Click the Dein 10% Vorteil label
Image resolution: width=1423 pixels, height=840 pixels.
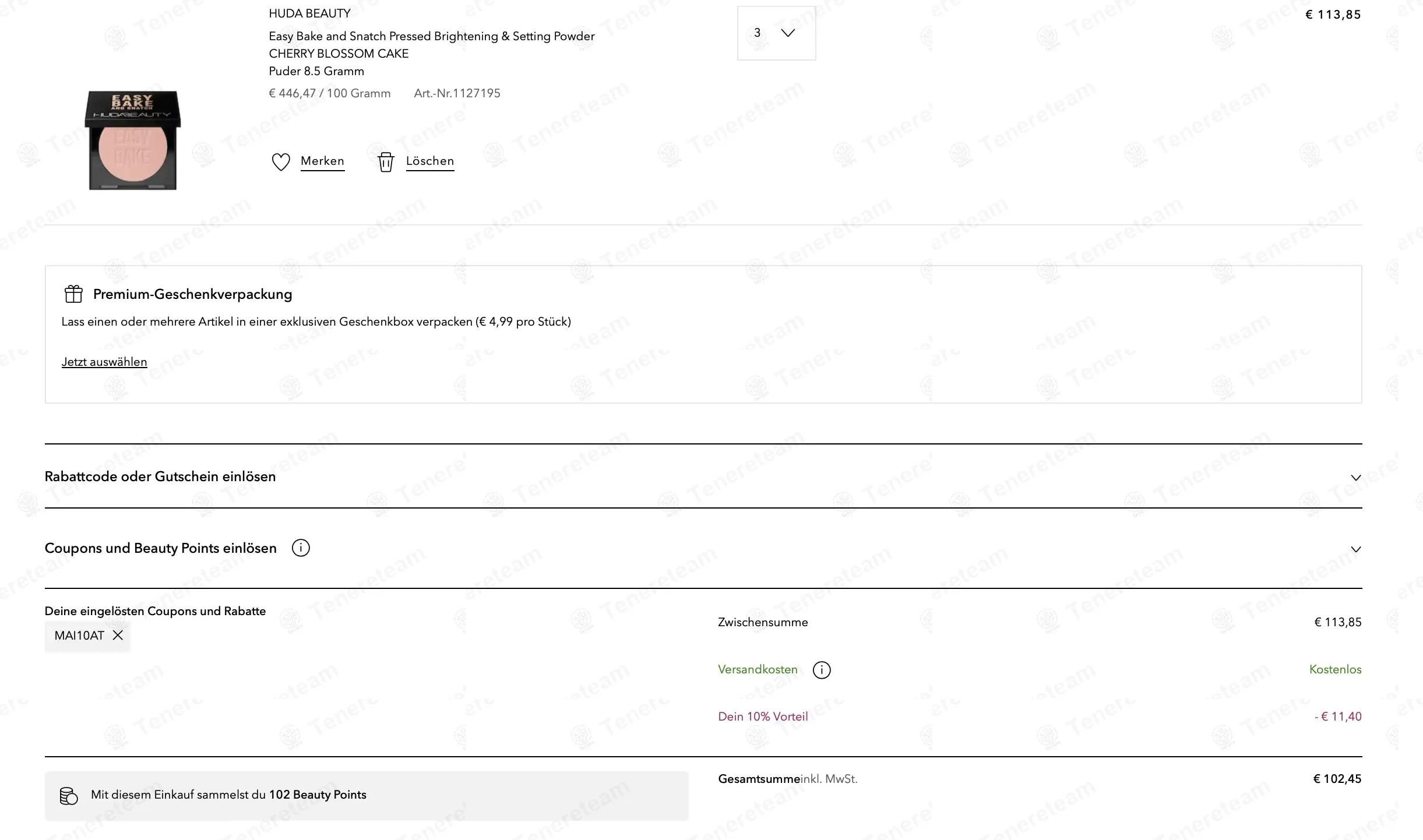tap(763, 717)
